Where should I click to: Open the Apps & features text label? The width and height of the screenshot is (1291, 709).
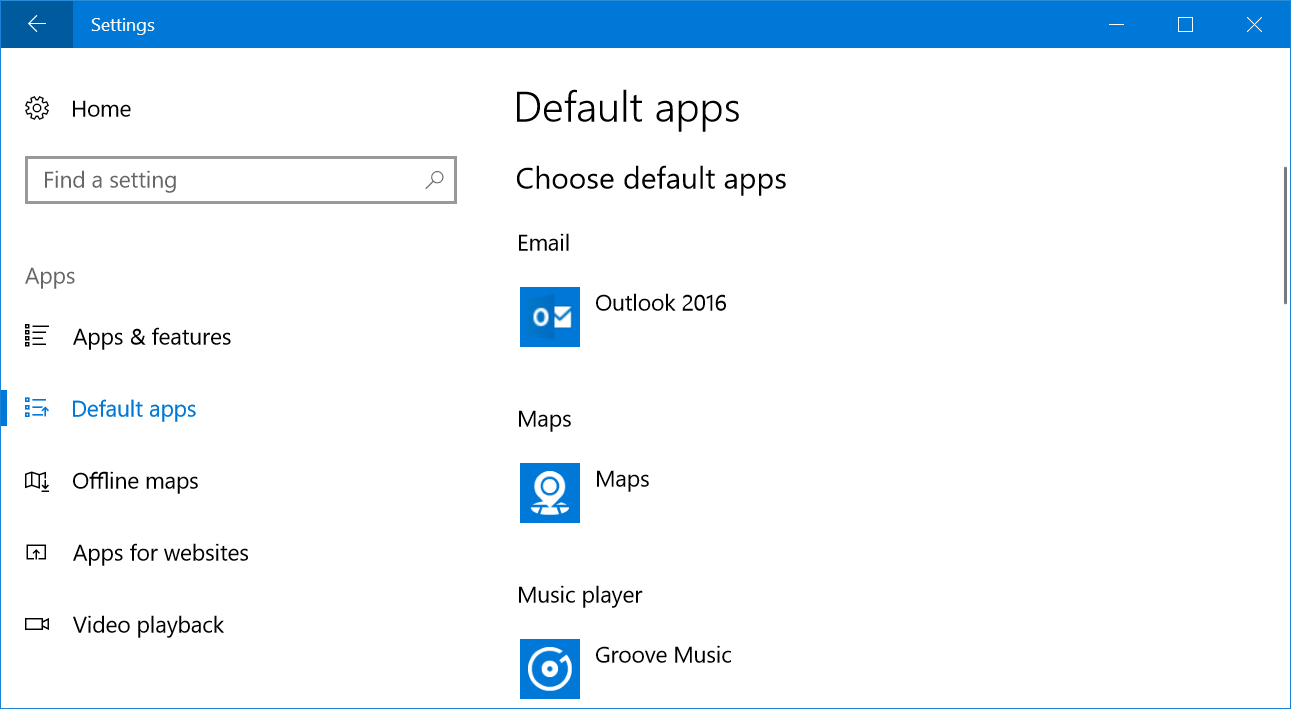point(152,337)
